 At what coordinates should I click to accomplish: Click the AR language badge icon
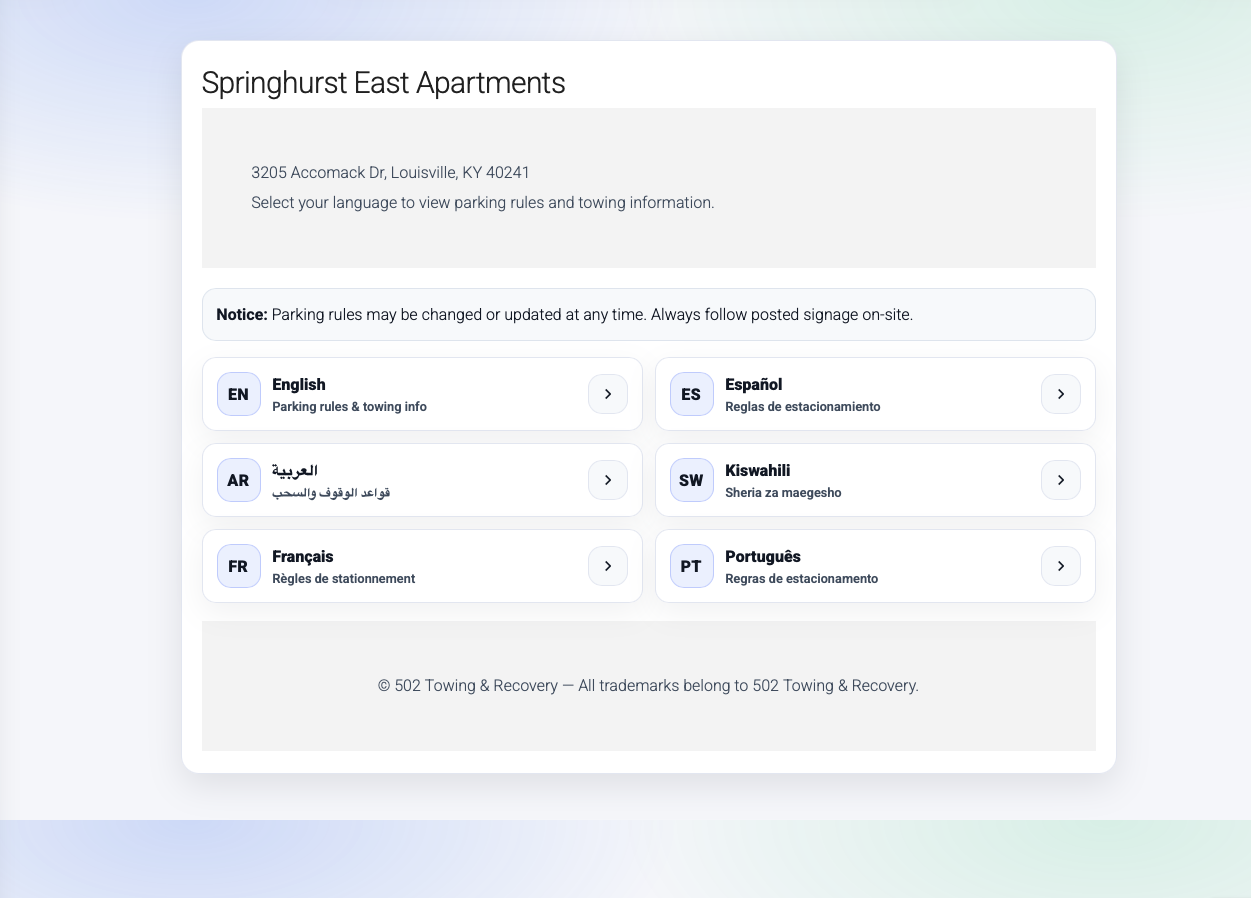coord(238,480)
